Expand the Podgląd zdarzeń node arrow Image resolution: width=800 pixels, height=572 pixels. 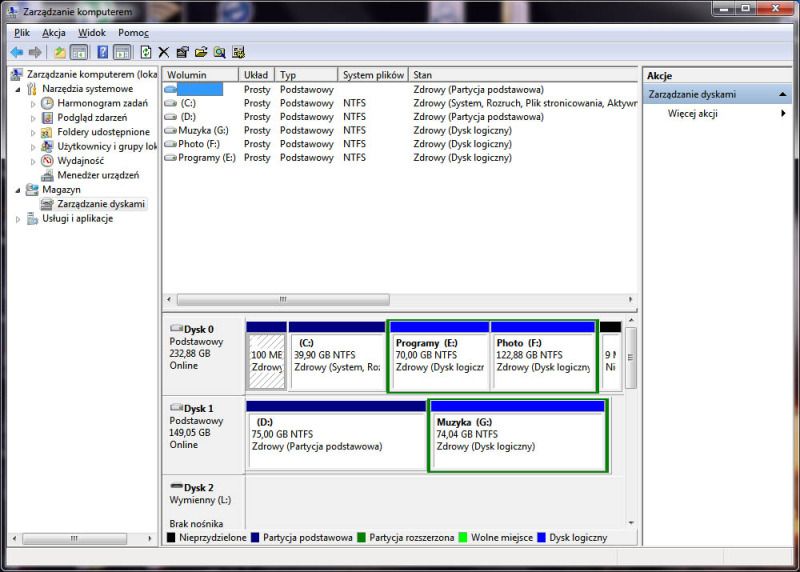pyautogui.click(x=33, y=118)
